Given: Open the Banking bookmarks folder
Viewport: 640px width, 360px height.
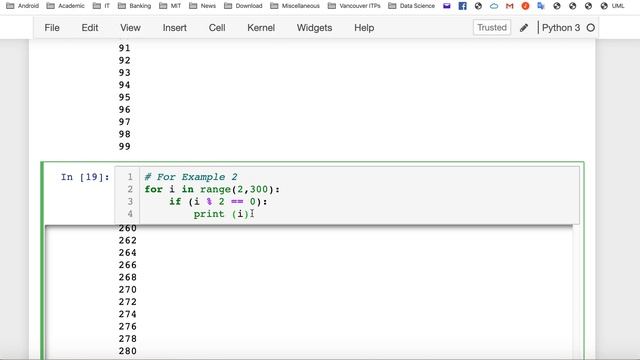Looking at the screenshot, I should click(134, 6).
